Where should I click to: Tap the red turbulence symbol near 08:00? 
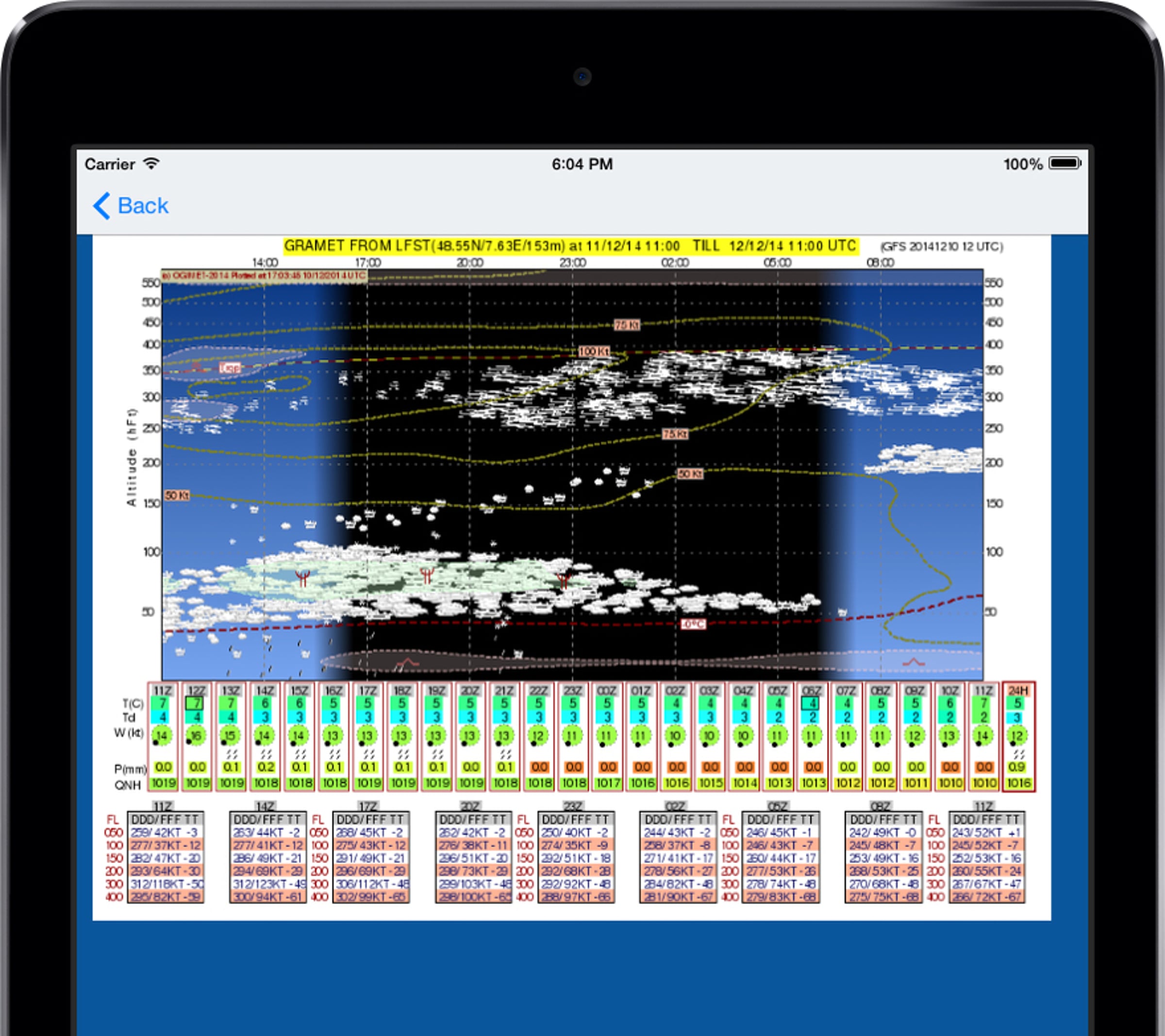pos(913,662)
